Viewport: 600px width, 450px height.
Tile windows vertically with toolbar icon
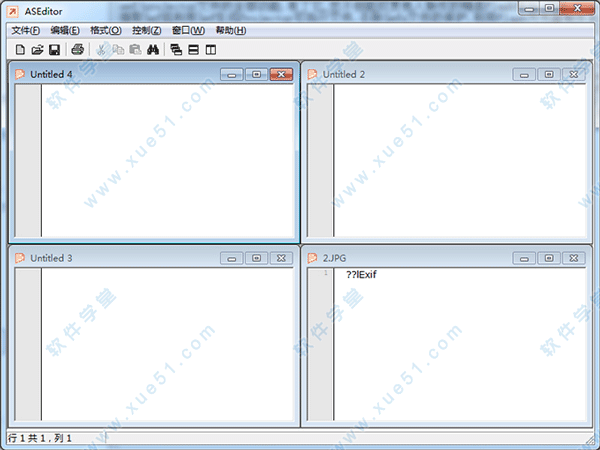point(210,49)
